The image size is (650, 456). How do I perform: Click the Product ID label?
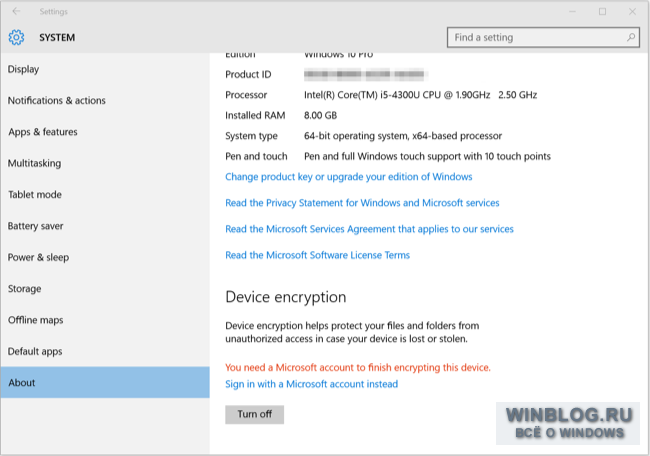(248, 75)
